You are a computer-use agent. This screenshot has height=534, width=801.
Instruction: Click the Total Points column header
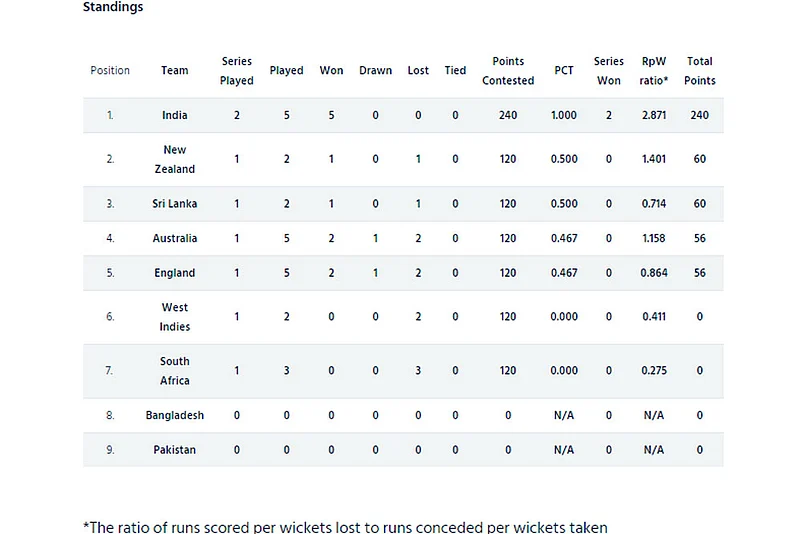pyautogui.click(x=700, y=71)
